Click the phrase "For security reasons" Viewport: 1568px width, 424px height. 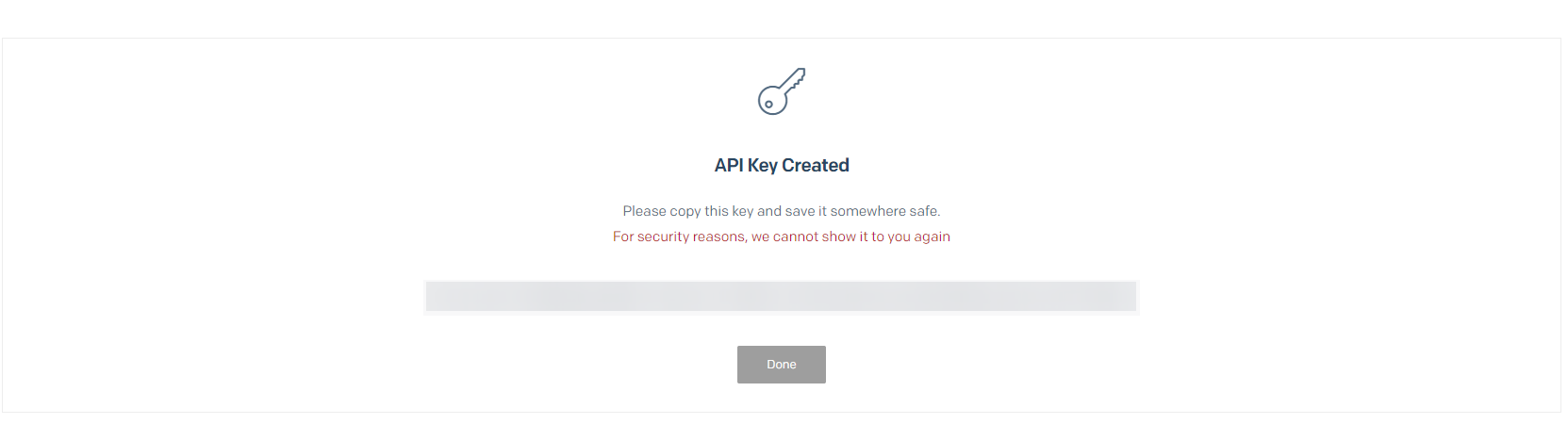[x=679, y=236]
